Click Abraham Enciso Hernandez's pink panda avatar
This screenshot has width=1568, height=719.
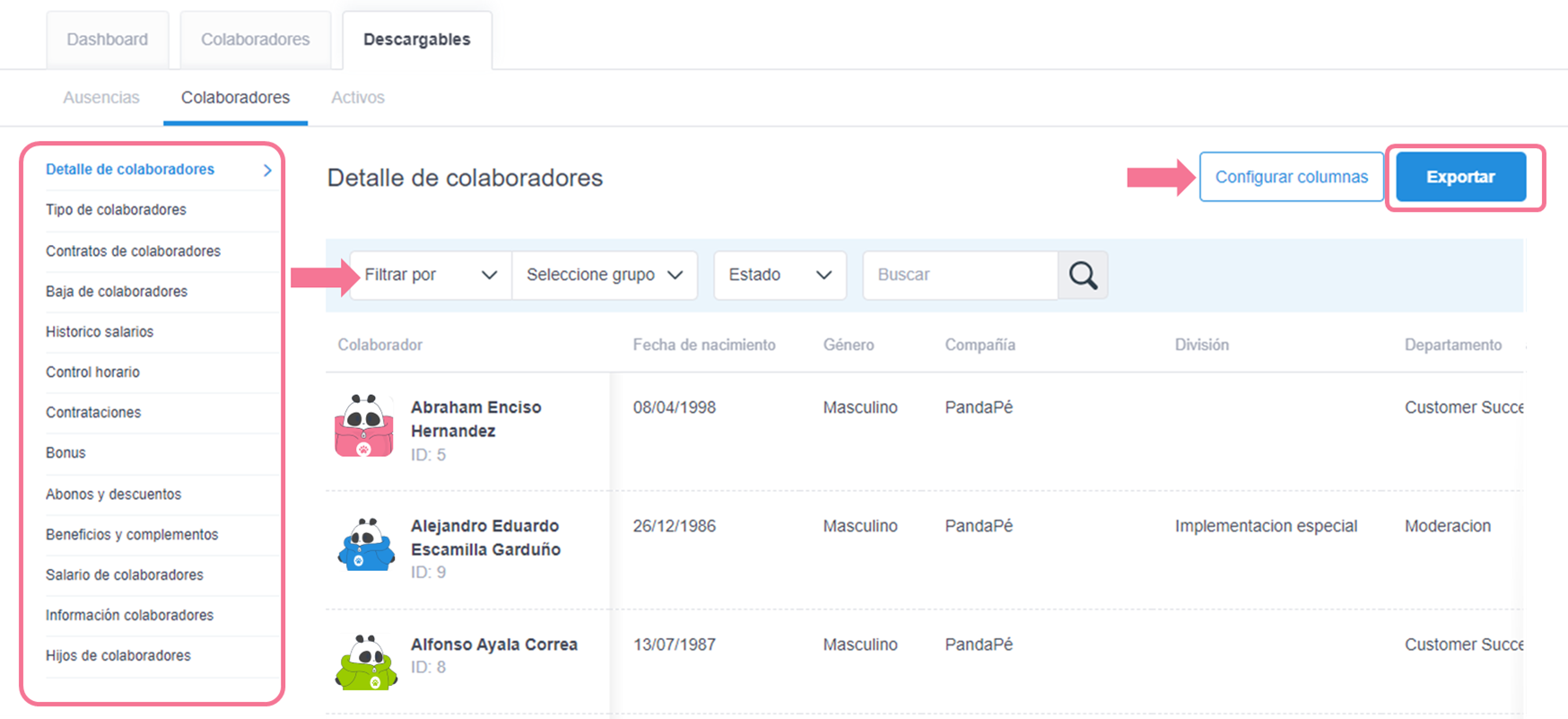click(x=364, y=426)
